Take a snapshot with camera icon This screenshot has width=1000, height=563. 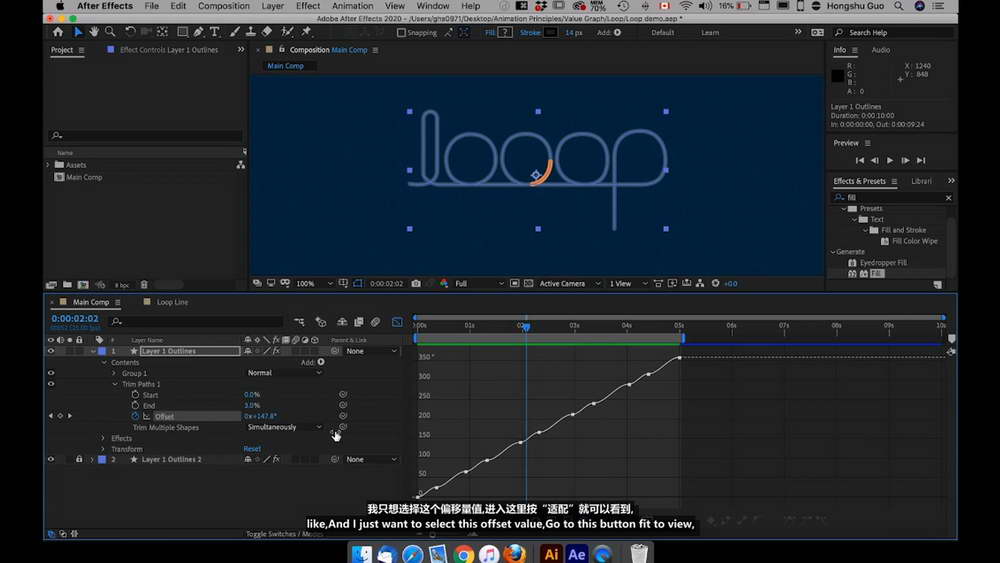click(416, 284)
